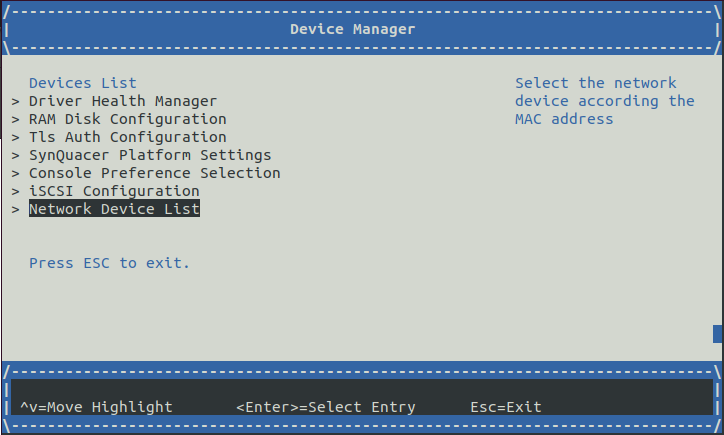Click the Press ESC to exit text

click(x=109, y=263)
